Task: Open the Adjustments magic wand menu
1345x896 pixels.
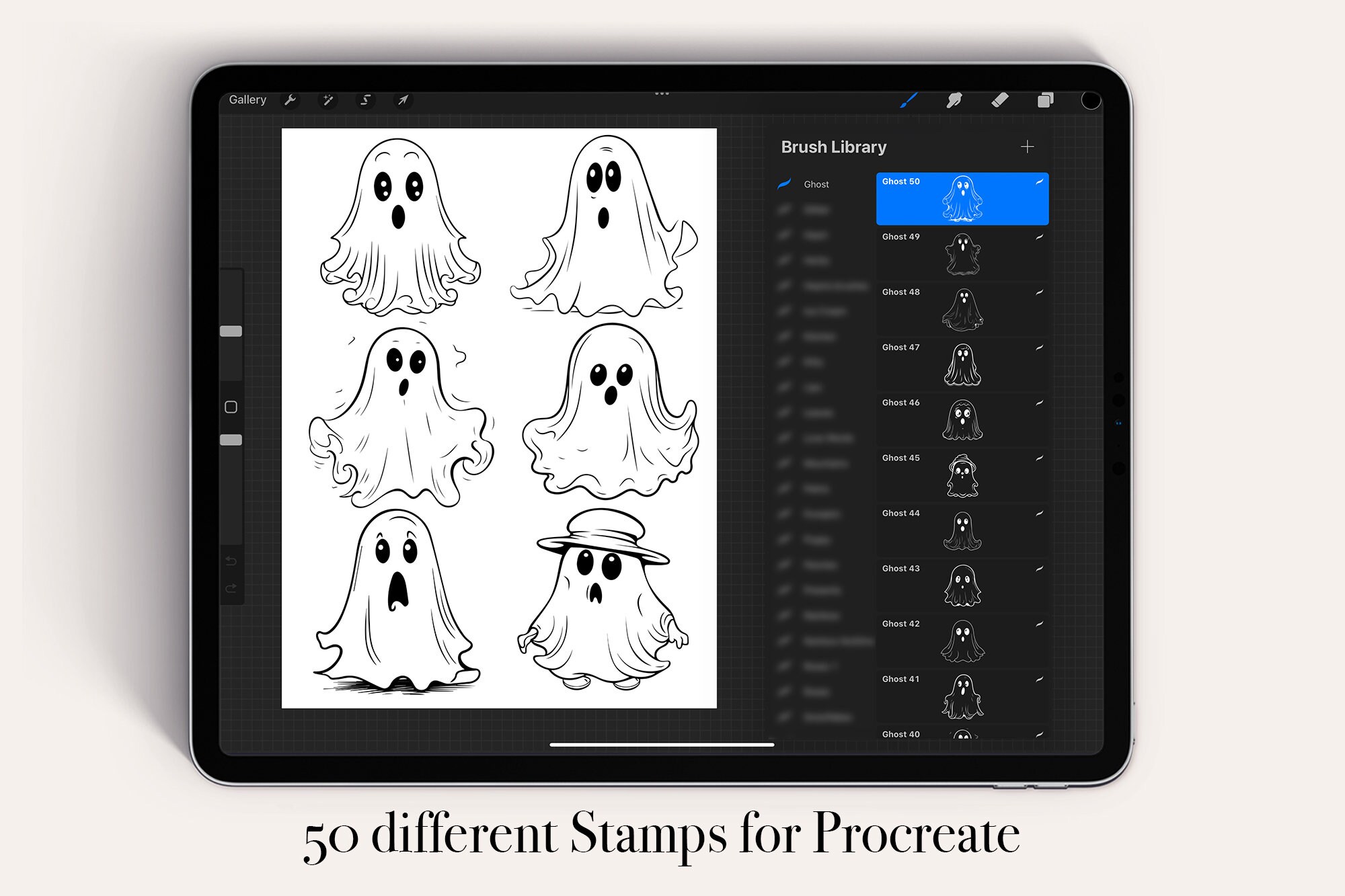Action: point(328,100)
